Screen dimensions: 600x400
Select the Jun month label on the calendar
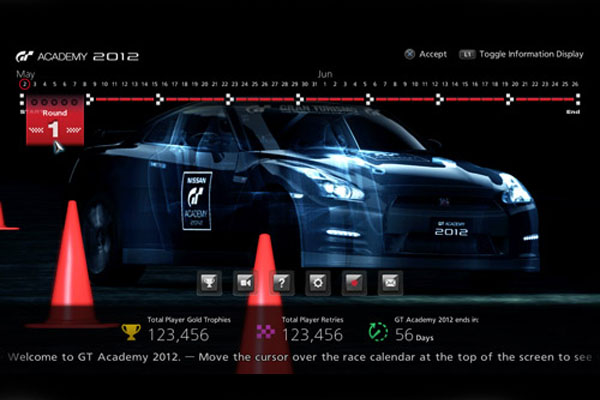click(x=325, y=74)
